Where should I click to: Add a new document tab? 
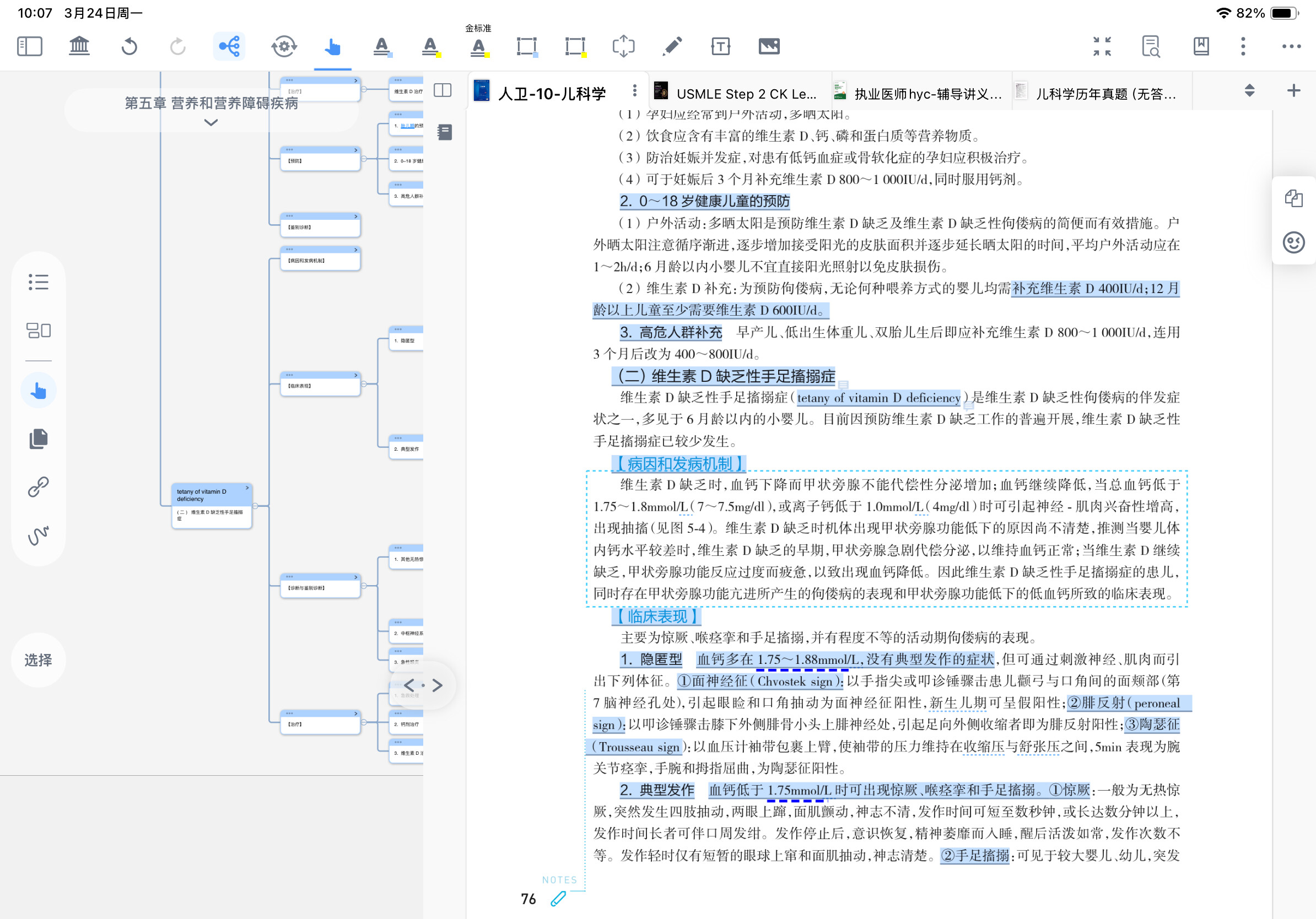point(1293,90)
